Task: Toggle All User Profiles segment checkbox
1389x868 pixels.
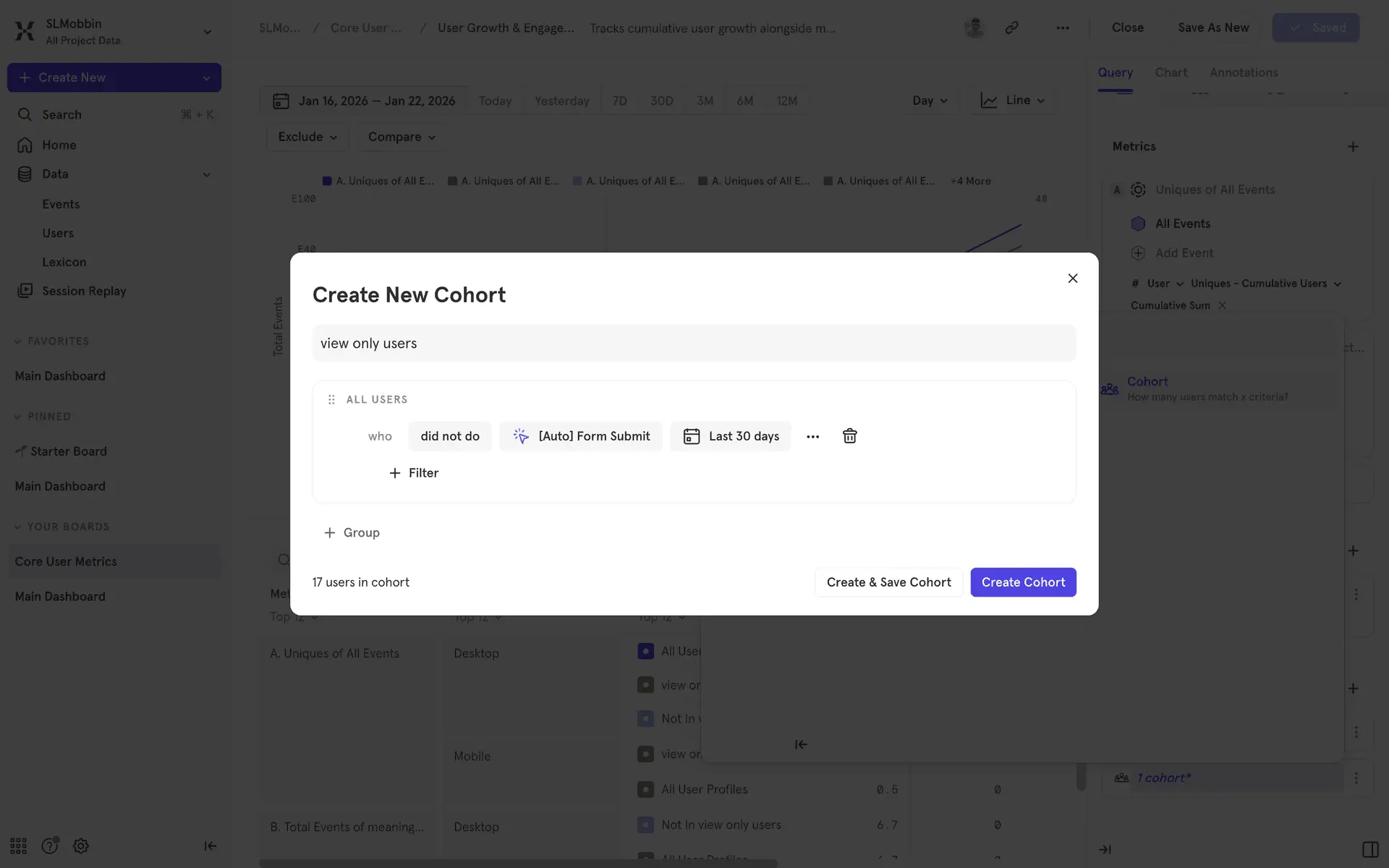Action: [x=645, y=789]
